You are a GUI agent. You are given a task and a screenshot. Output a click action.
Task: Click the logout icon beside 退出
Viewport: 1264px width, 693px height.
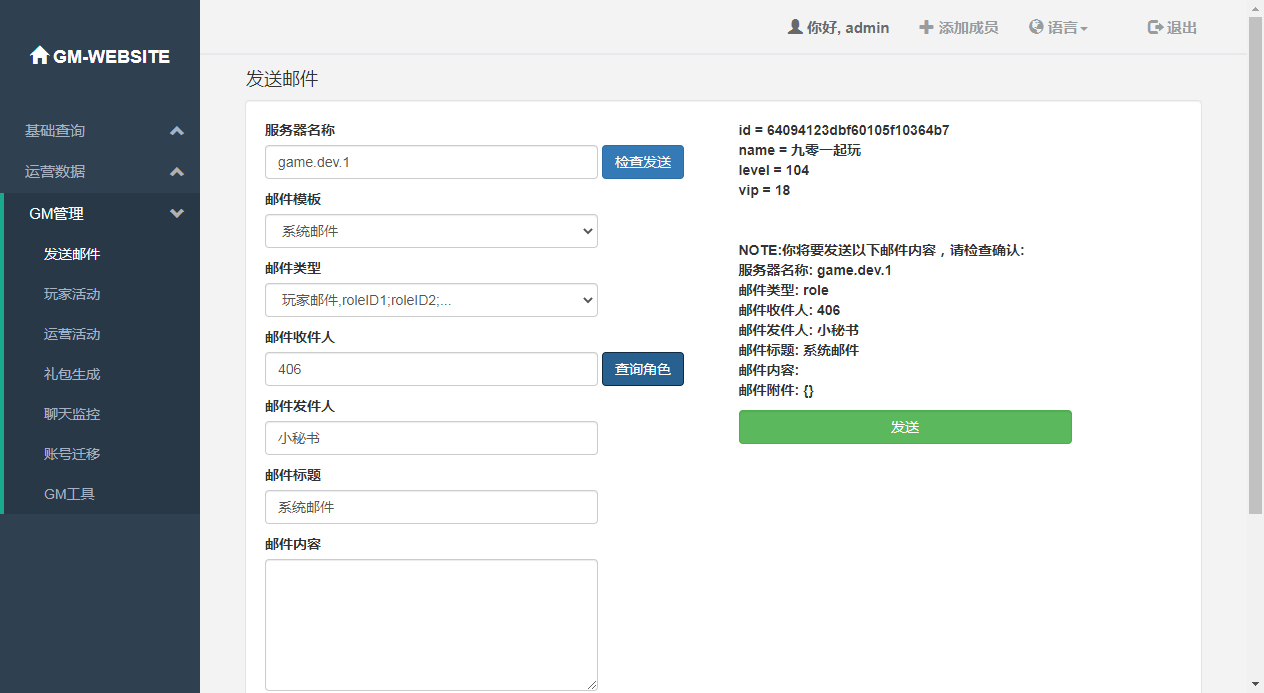click(1155, 27)
